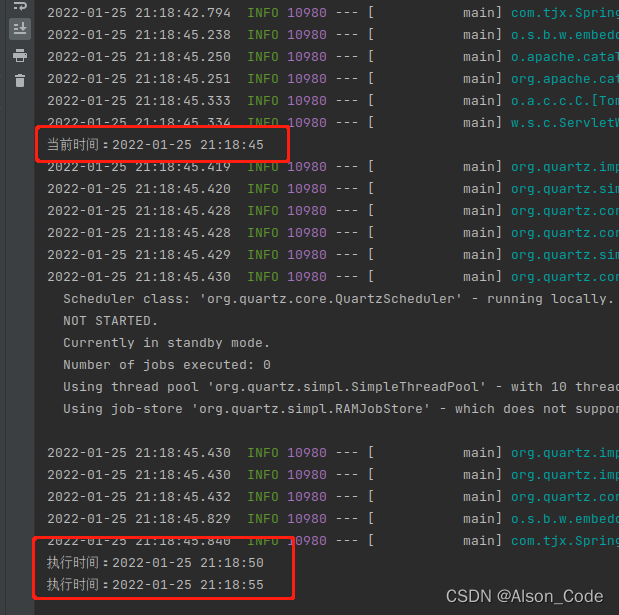
Task: Click logger 'o.s.b.w.embedd' on the 21:18:45.238 row
Action: (565, 35)
